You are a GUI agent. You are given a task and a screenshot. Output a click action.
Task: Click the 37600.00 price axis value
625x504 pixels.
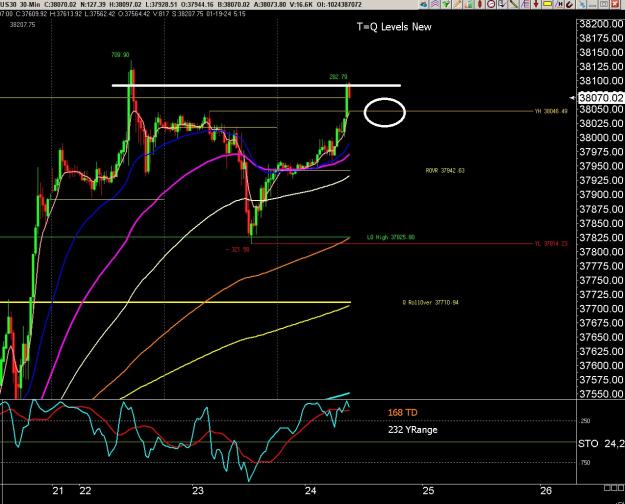[601, 366]
